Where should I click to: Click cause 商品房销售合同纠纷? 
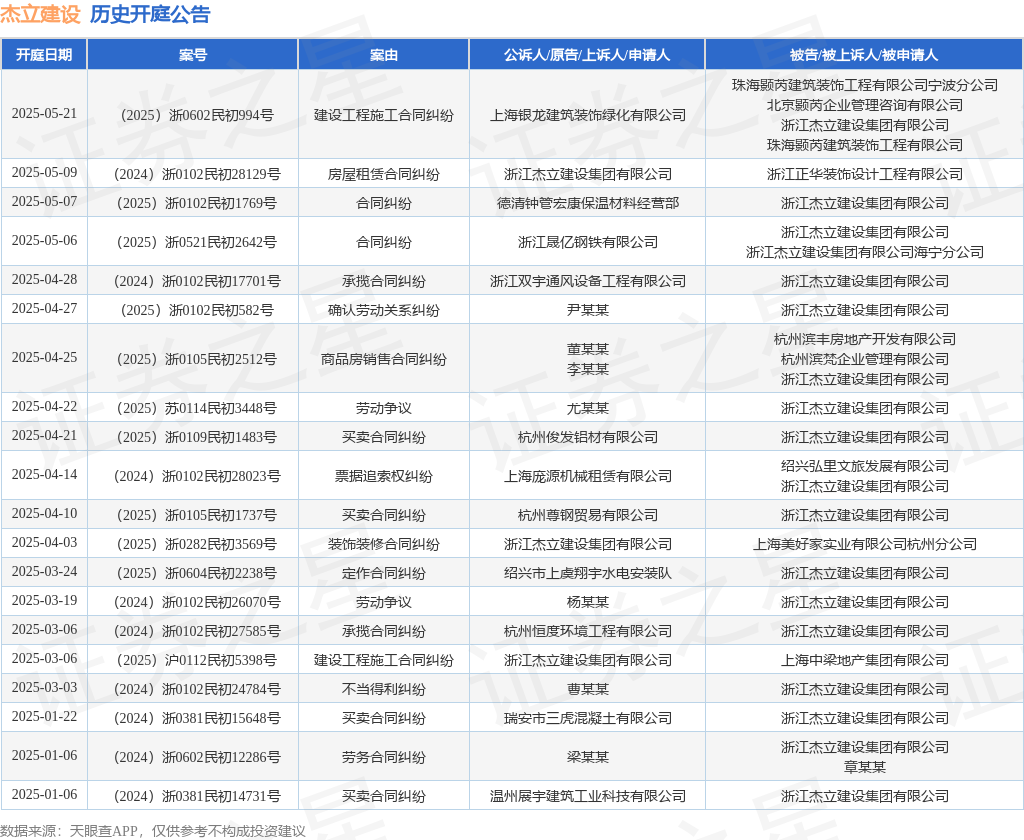[x=383, y=359]
